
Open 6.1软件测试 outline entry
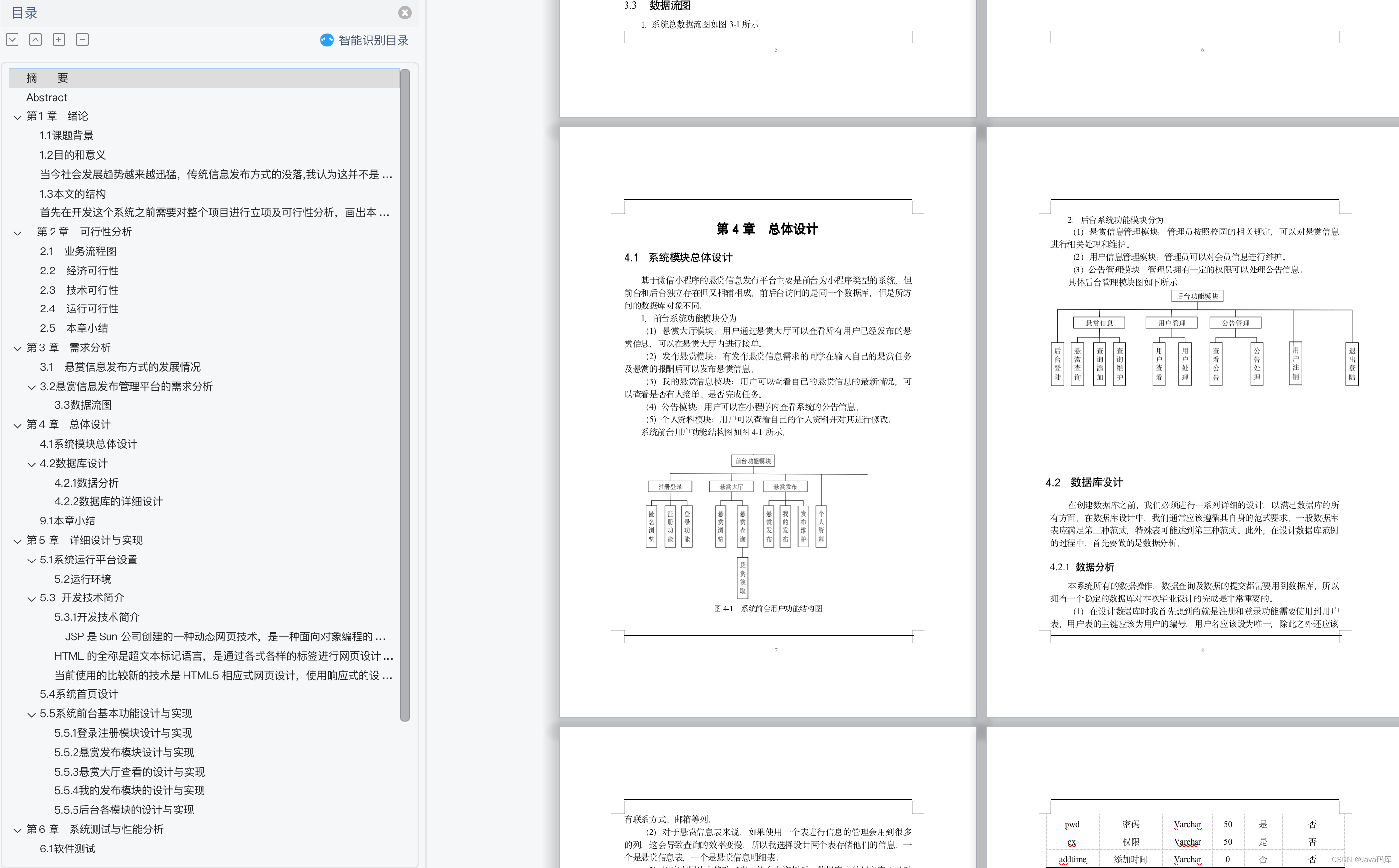[x=67, y=849]
